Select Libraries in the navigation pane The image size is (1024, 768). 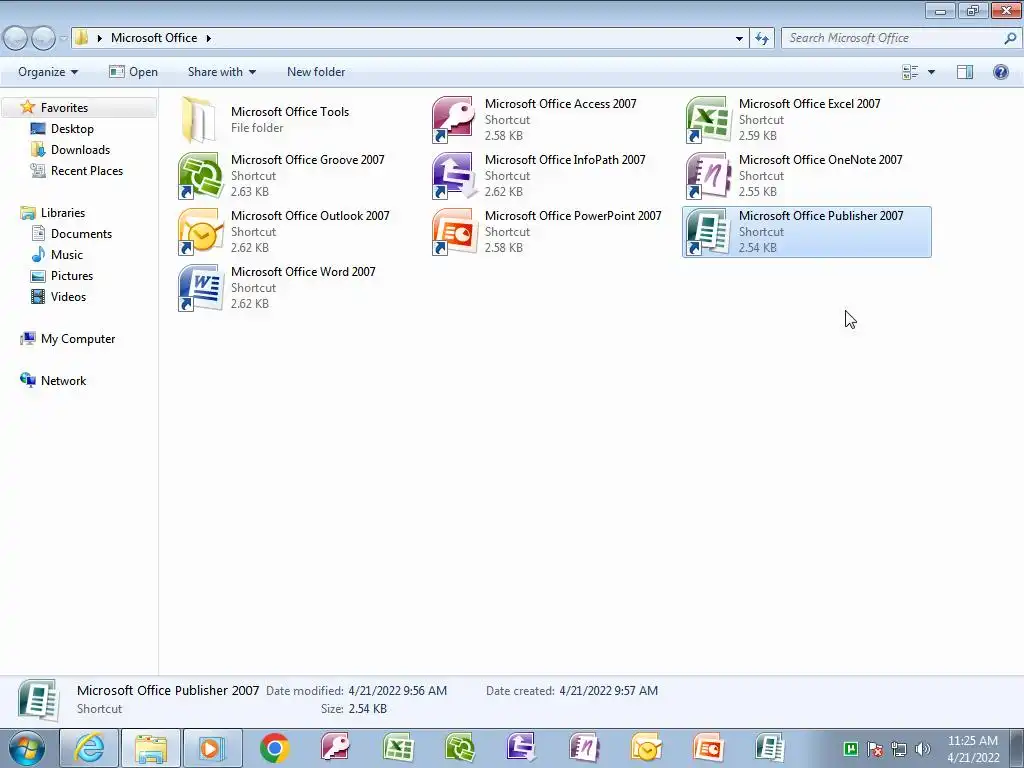pyautogui.click(x=63, y=213)
